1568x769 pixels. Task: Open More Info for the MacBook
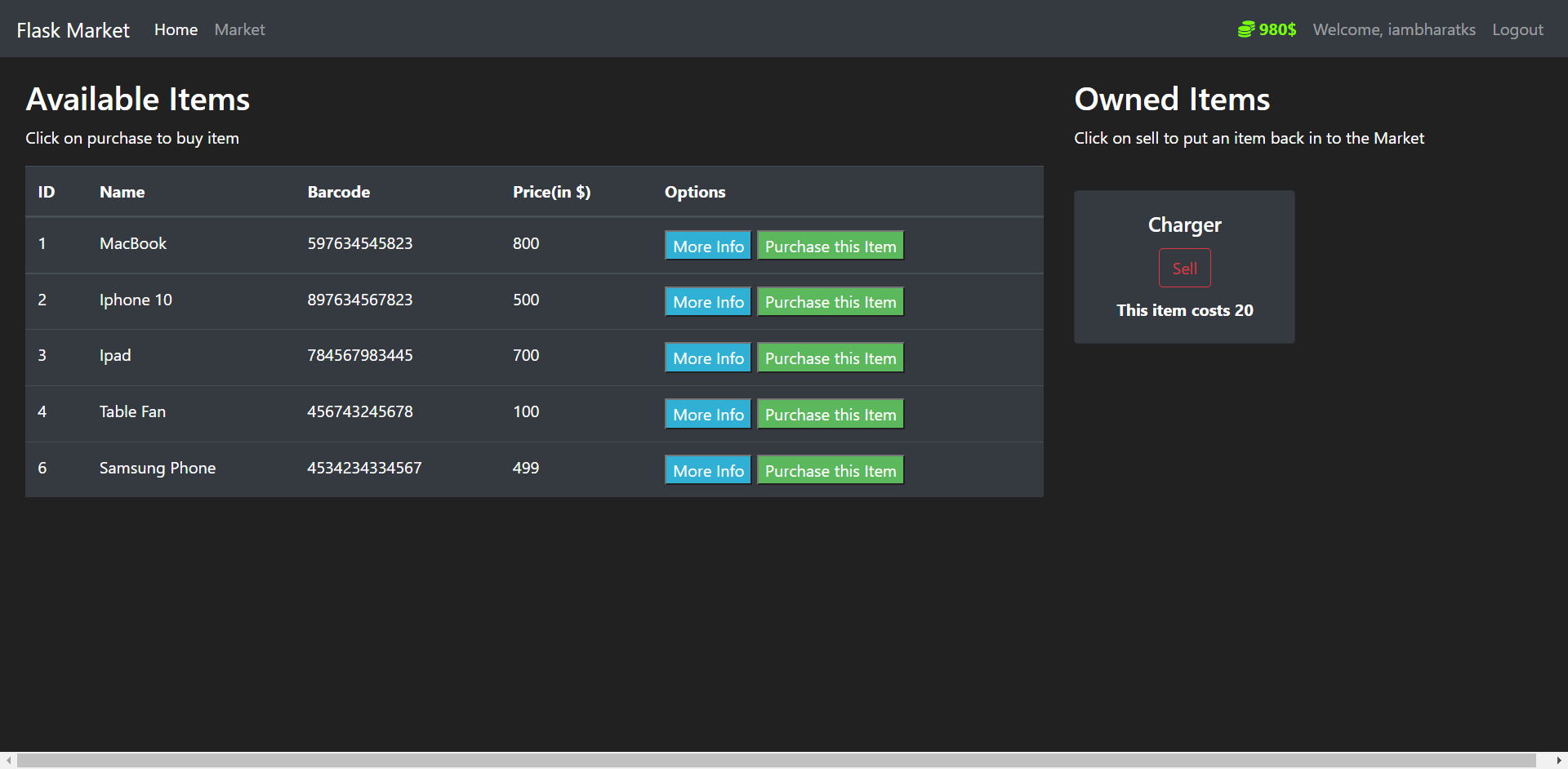[x=707, y=245]
